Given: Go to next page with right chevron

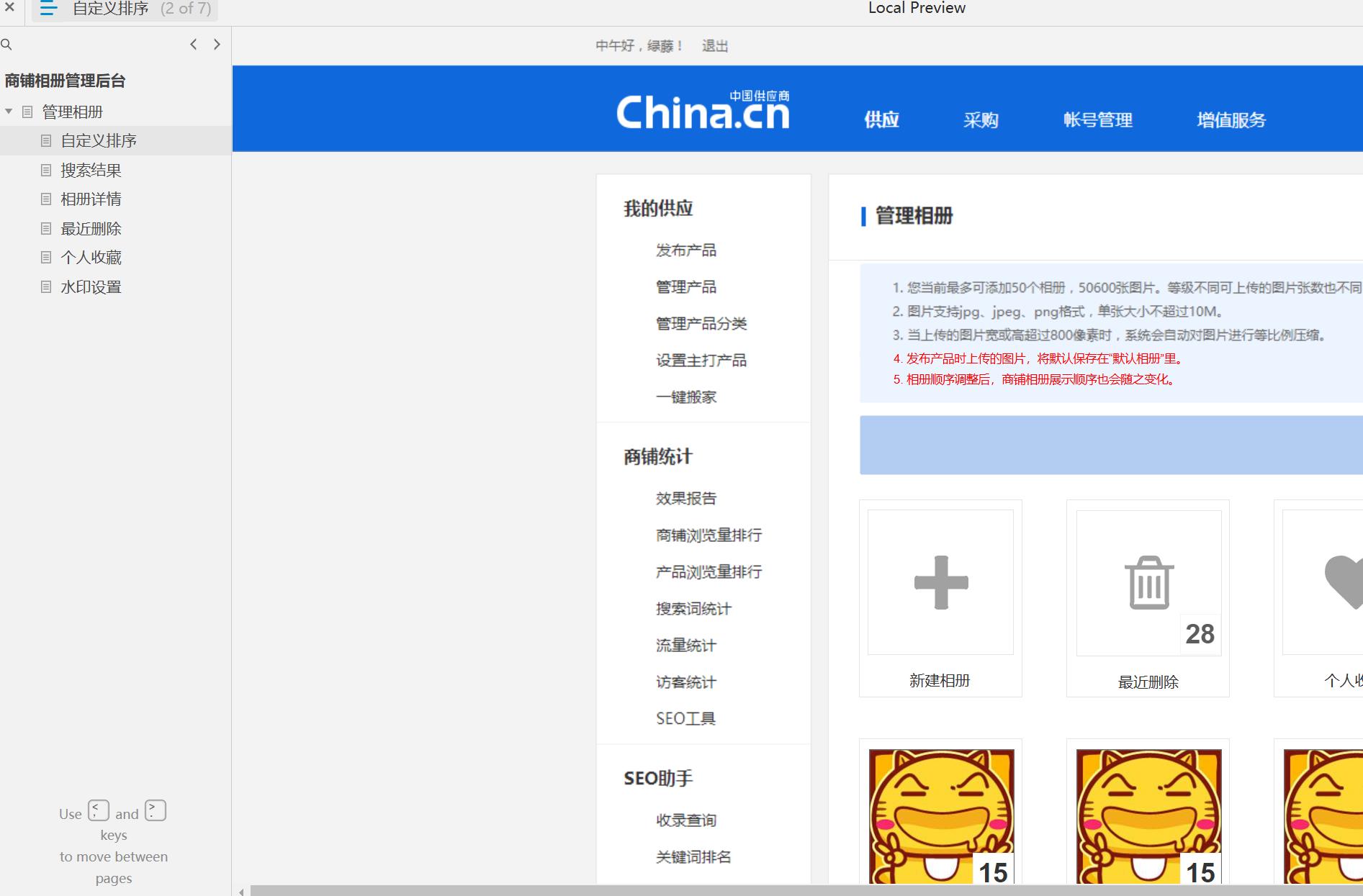Looking at the screenshot, I should point(217,45).
